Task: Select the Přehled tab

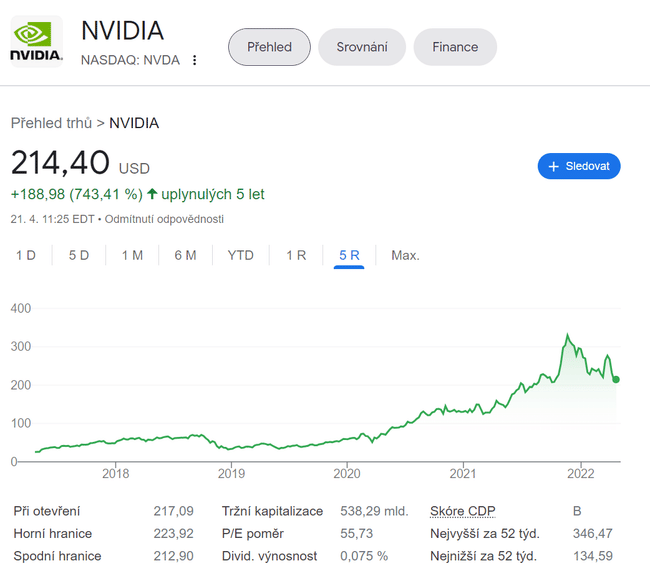Action: click(269, 47)
